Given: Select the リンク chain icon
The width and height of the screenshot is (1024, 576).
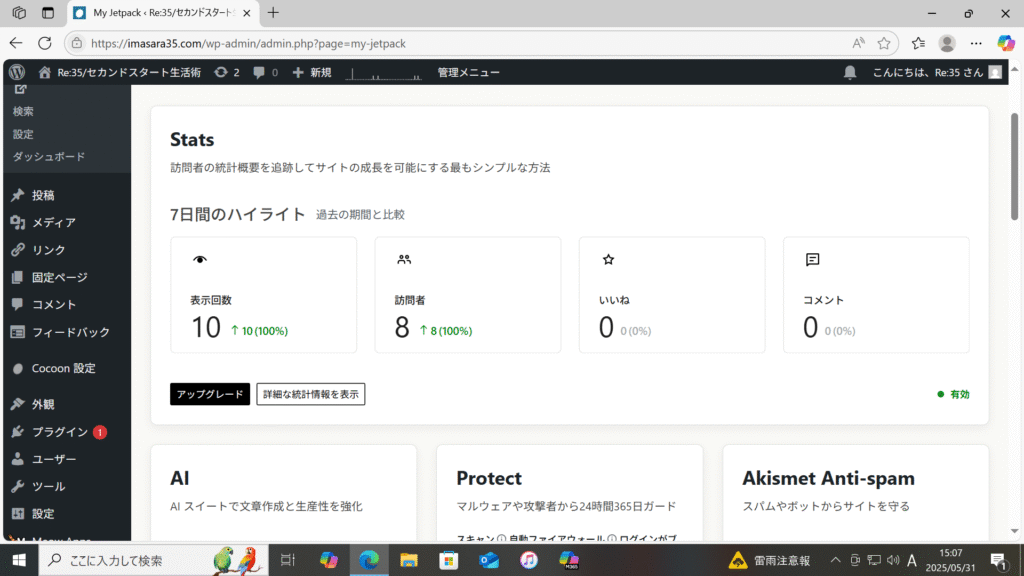Looking at the screenshot, I should [x=18, y=250].
